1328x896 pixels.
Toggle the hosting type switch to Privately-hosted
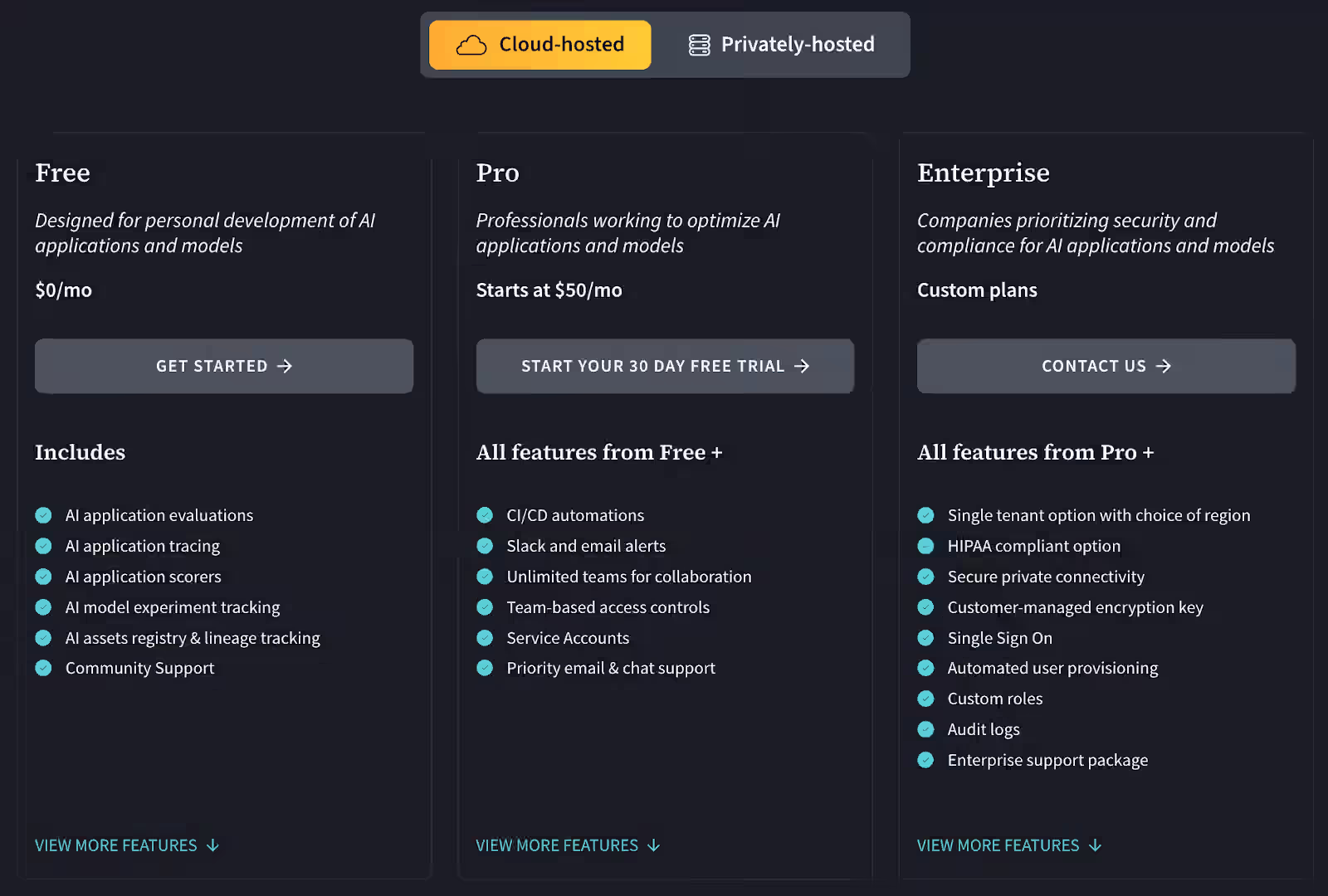coord(781,44)
